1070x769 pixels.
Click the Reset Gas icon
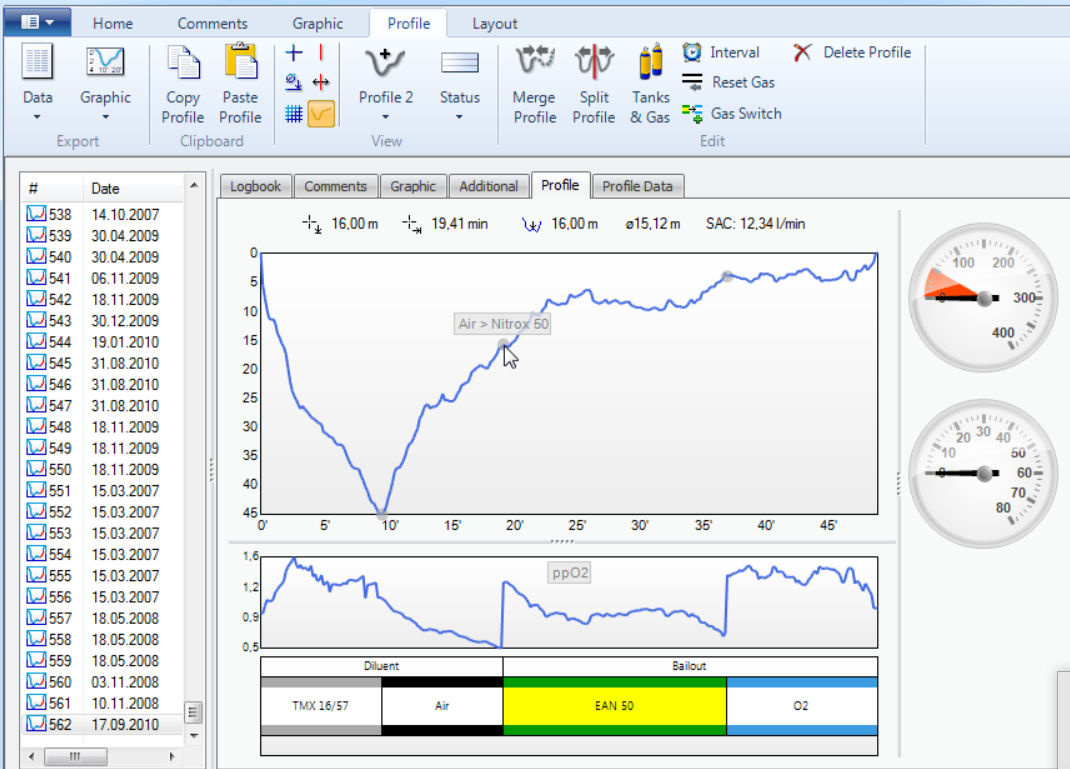[x=692, y=83]
